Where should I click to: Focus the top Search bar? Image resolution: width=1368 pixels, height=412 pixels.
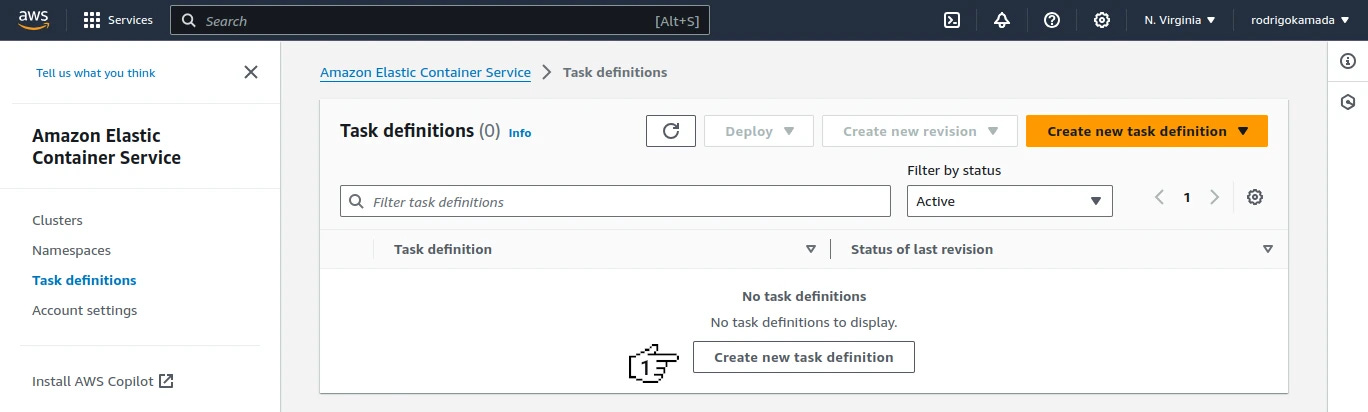(x=440, y=20)
